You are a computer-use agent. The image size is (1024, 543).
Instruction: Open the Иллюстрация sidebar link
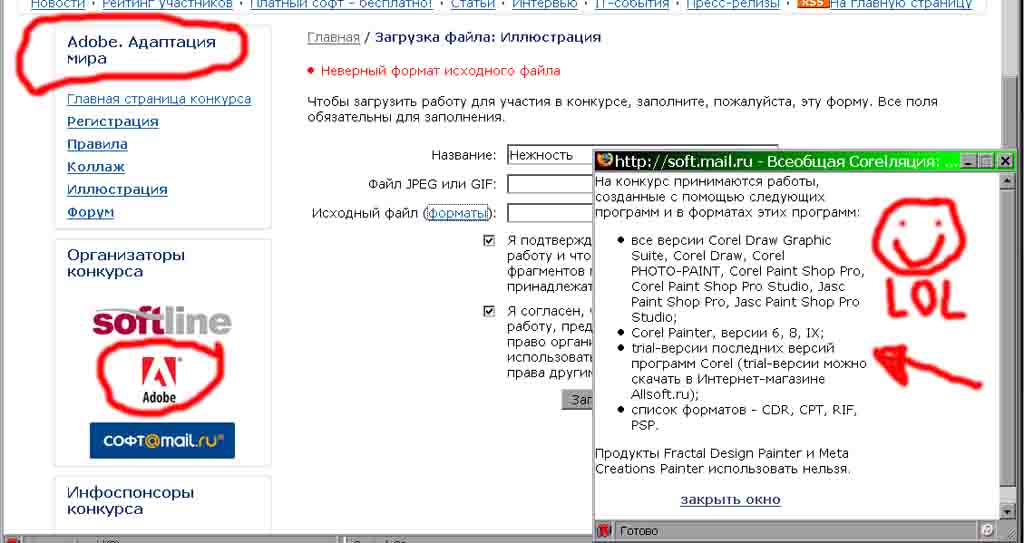click(x=118, y=189)
